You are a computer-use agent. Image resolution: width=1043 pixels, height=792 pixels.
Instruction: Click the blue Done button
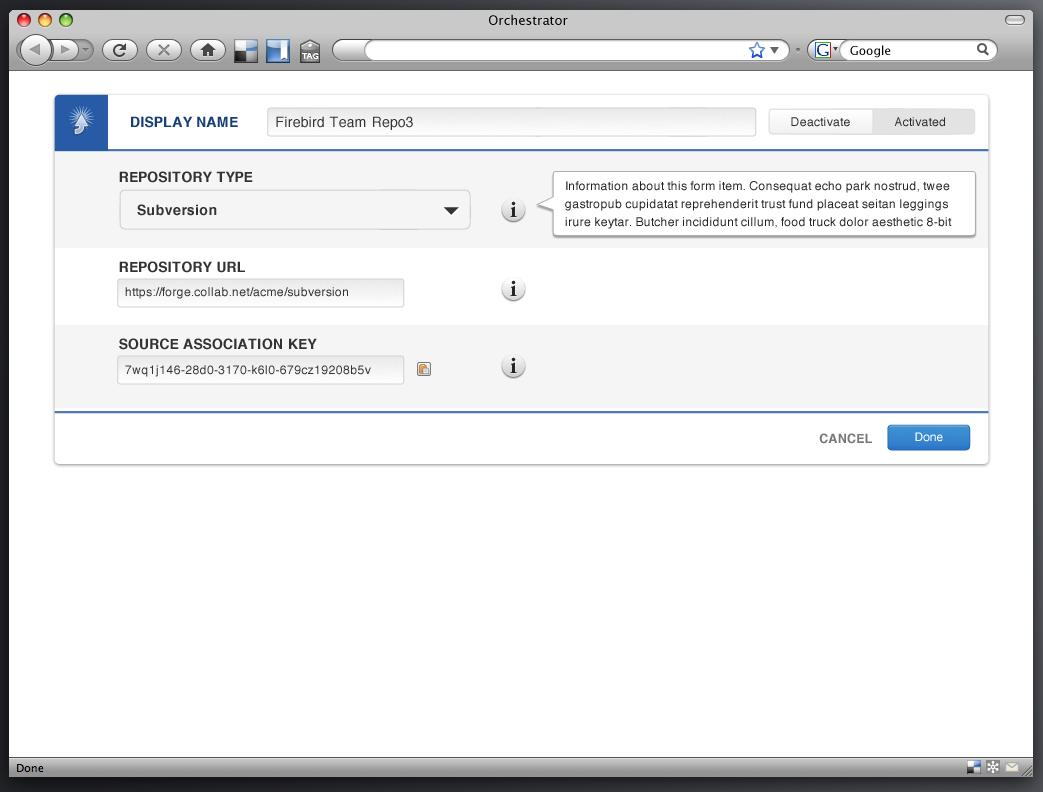pos(928,438)
